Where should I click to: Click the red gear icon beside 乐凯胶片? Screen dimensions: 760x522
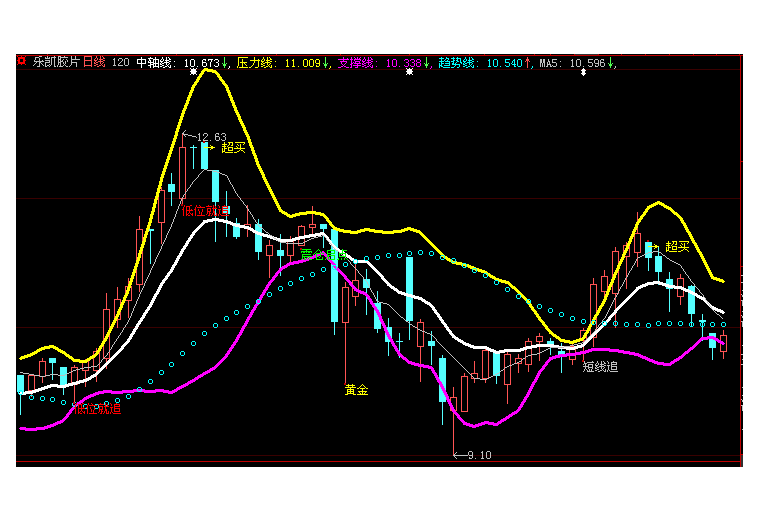(x=21, y=62)
